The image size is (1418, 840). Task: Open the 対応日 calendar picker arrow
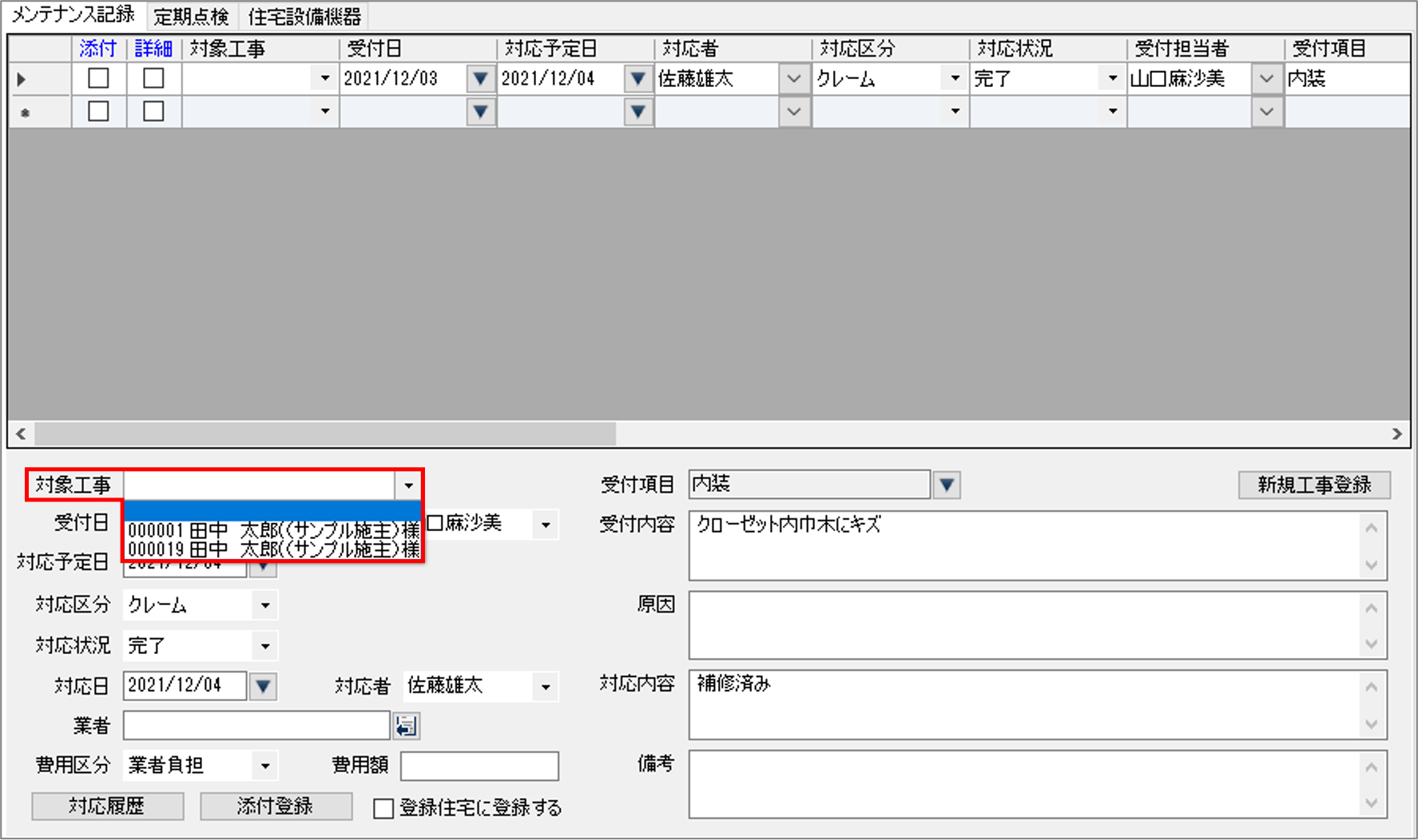(x=264, y=686)
